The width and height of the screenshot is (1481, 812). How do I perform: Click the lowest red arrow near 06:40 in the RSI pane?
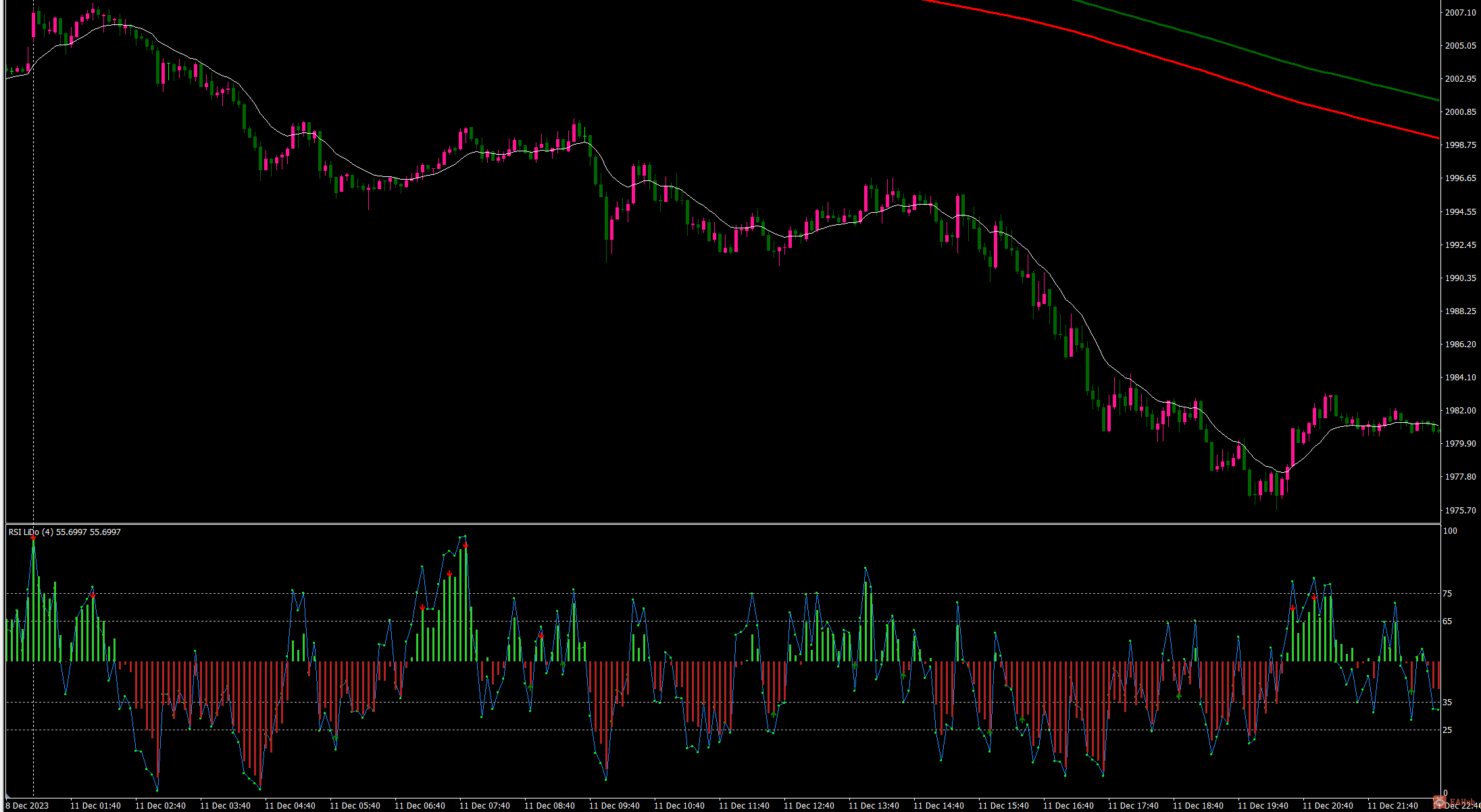(x=422, y=608)
